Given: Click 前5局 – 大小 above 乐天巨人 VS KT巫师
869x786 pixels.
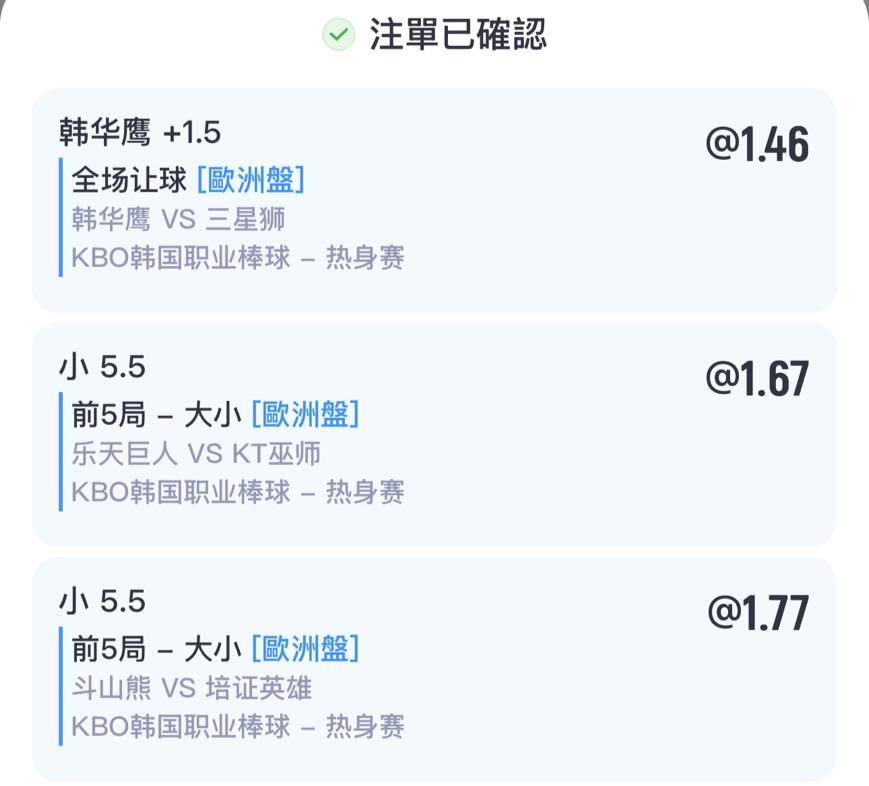Looking at the screenshot, I should (157, 414).
